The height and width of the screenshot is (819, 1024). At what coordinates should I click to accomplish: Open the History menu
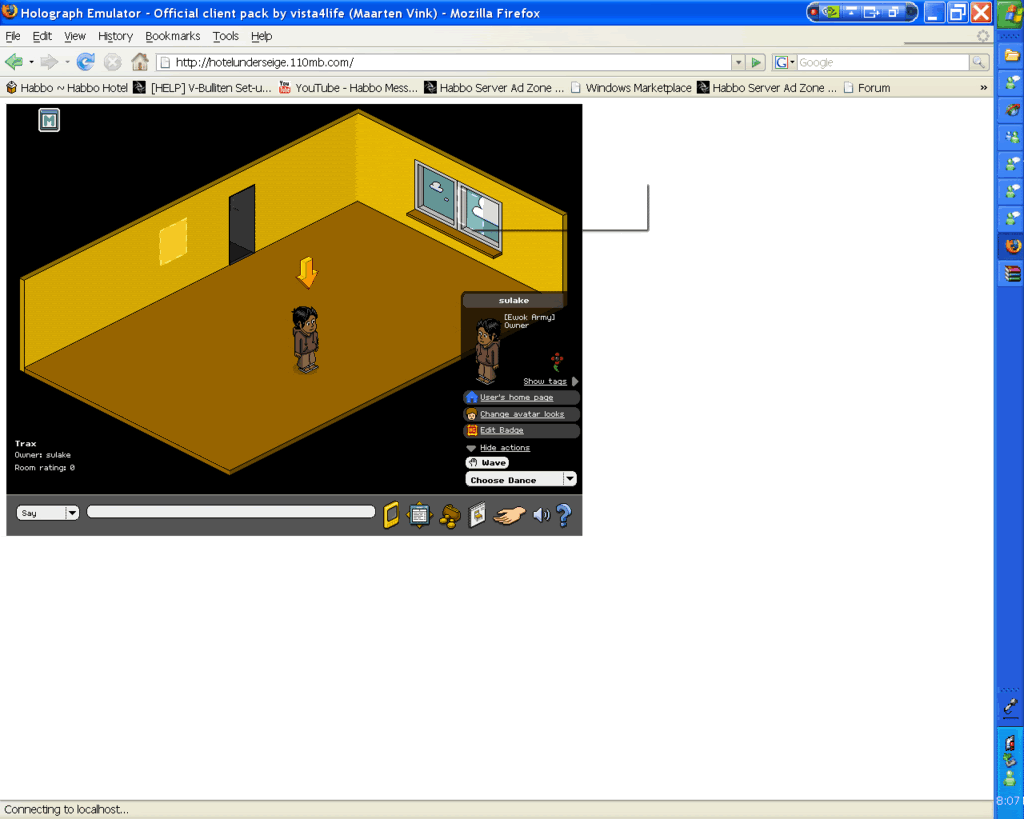tap(115, 36)
